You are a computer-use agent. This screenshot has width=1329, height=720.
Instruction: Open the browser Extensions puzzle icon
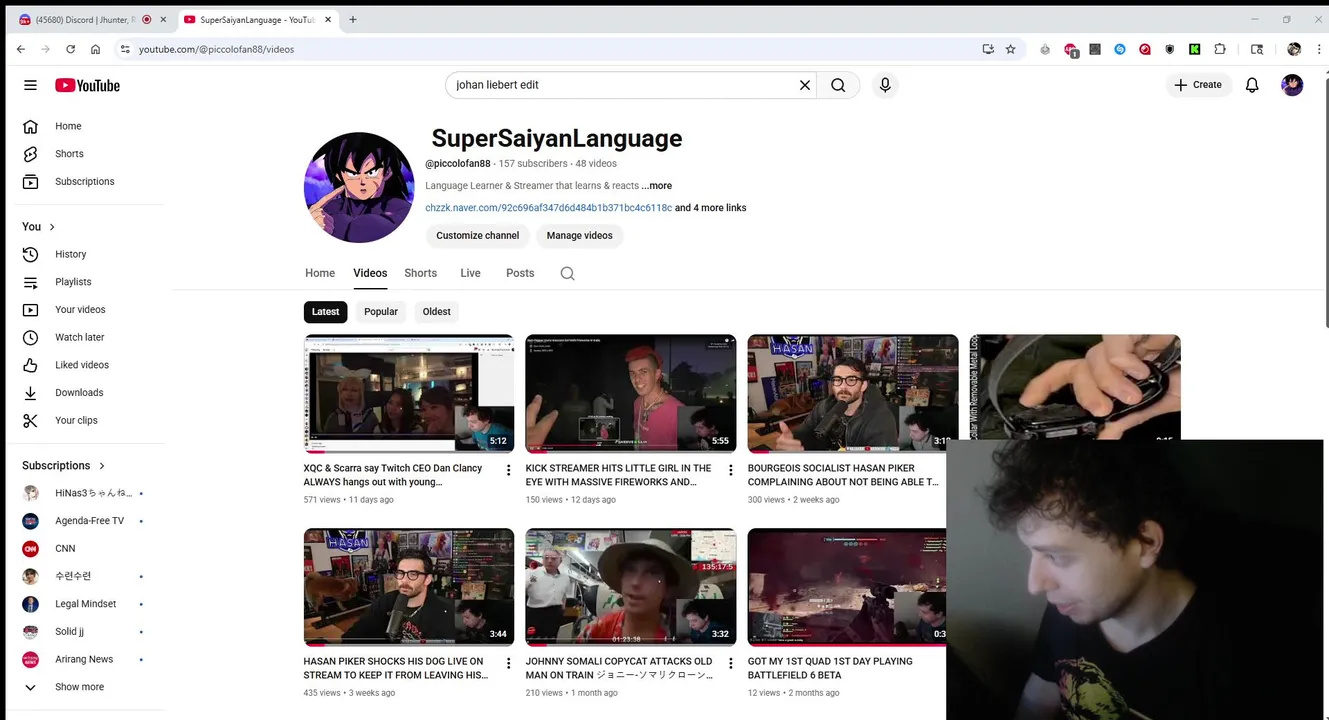[1220, 49]
